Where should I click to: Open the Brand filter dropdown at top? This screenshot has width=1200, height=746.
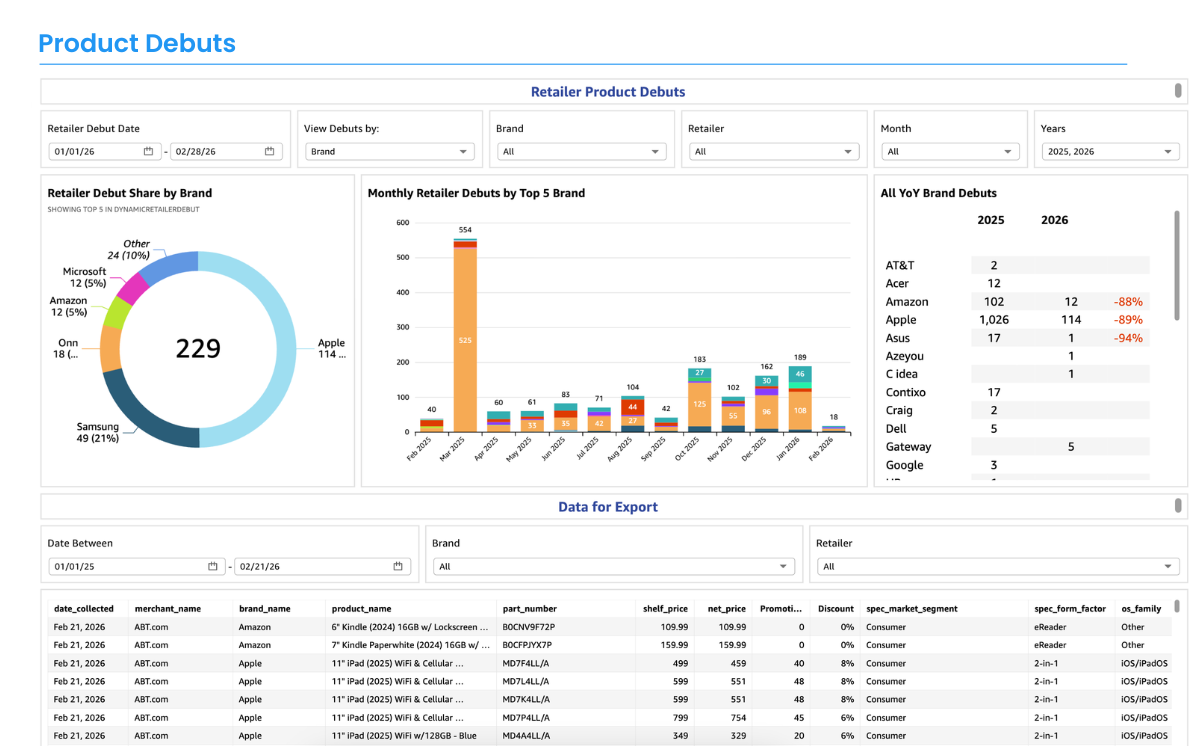click(x=582, y=152)
